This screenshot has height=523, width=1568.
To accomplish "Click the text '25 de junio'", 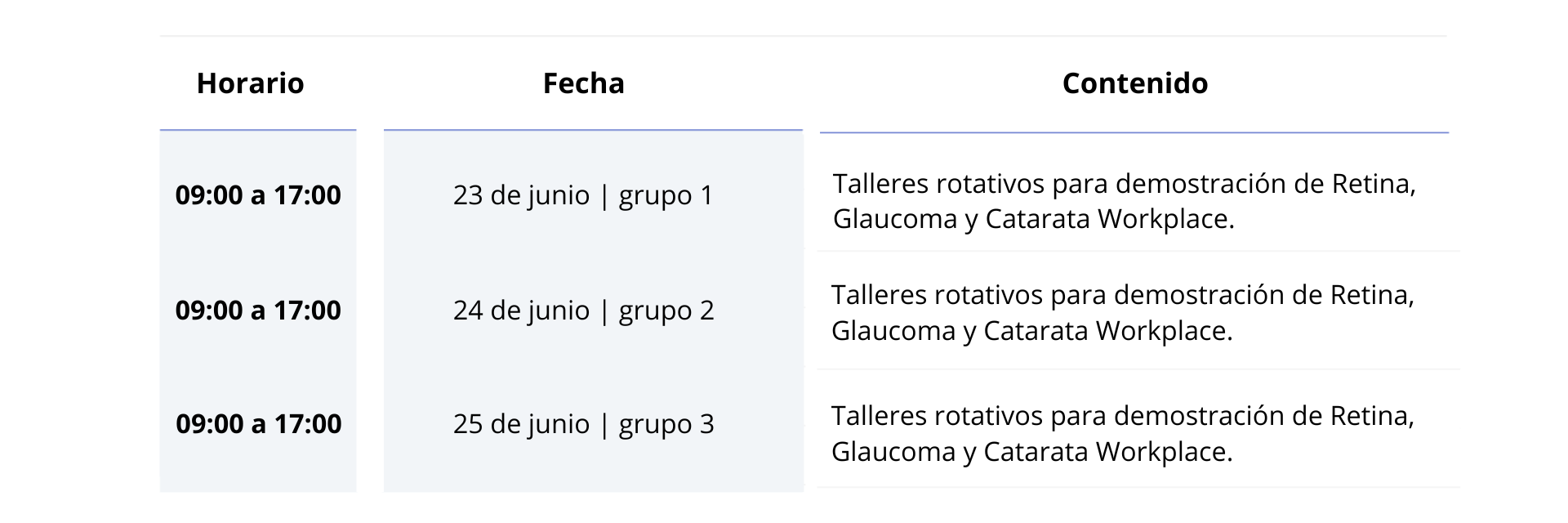I will (x=521, y=425).
